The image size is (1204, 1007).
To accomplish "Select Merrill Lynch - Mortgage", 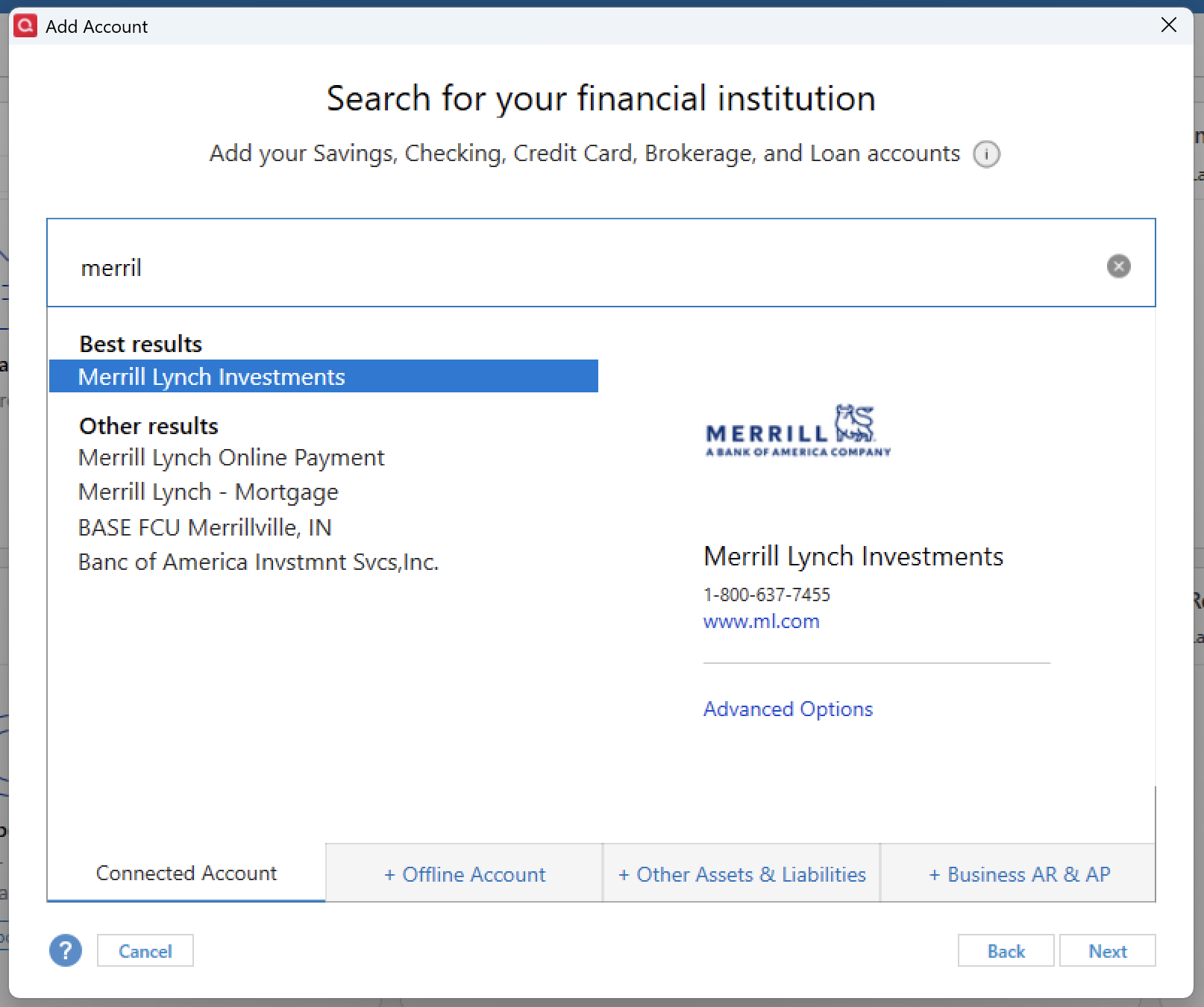I will 207,492.
